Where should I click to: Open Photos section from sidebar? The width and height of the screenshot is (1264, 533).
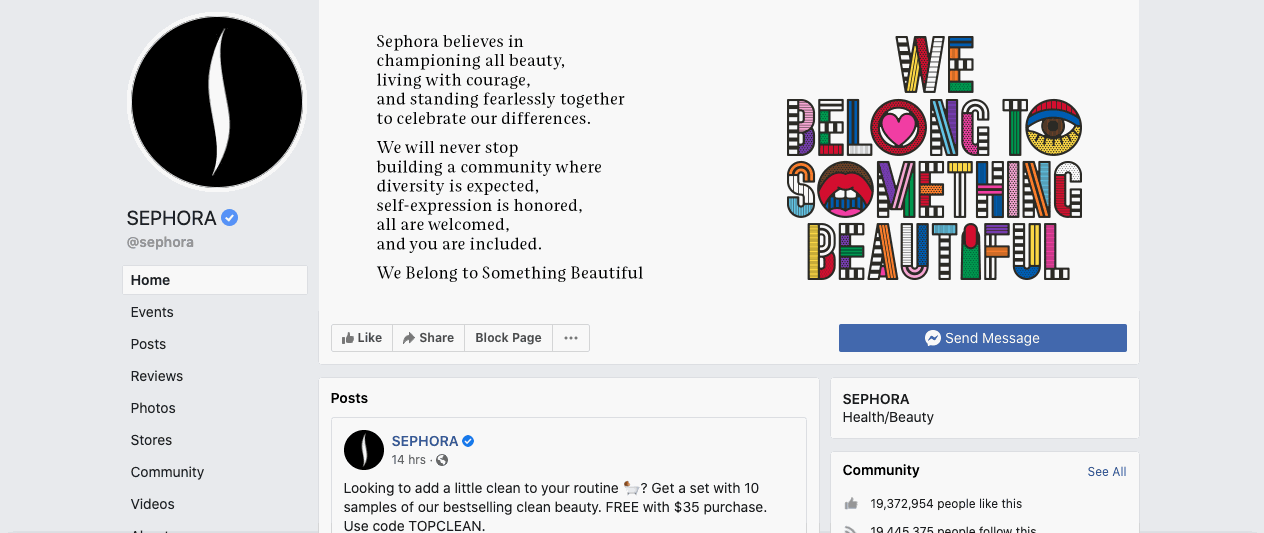(153, 408)
